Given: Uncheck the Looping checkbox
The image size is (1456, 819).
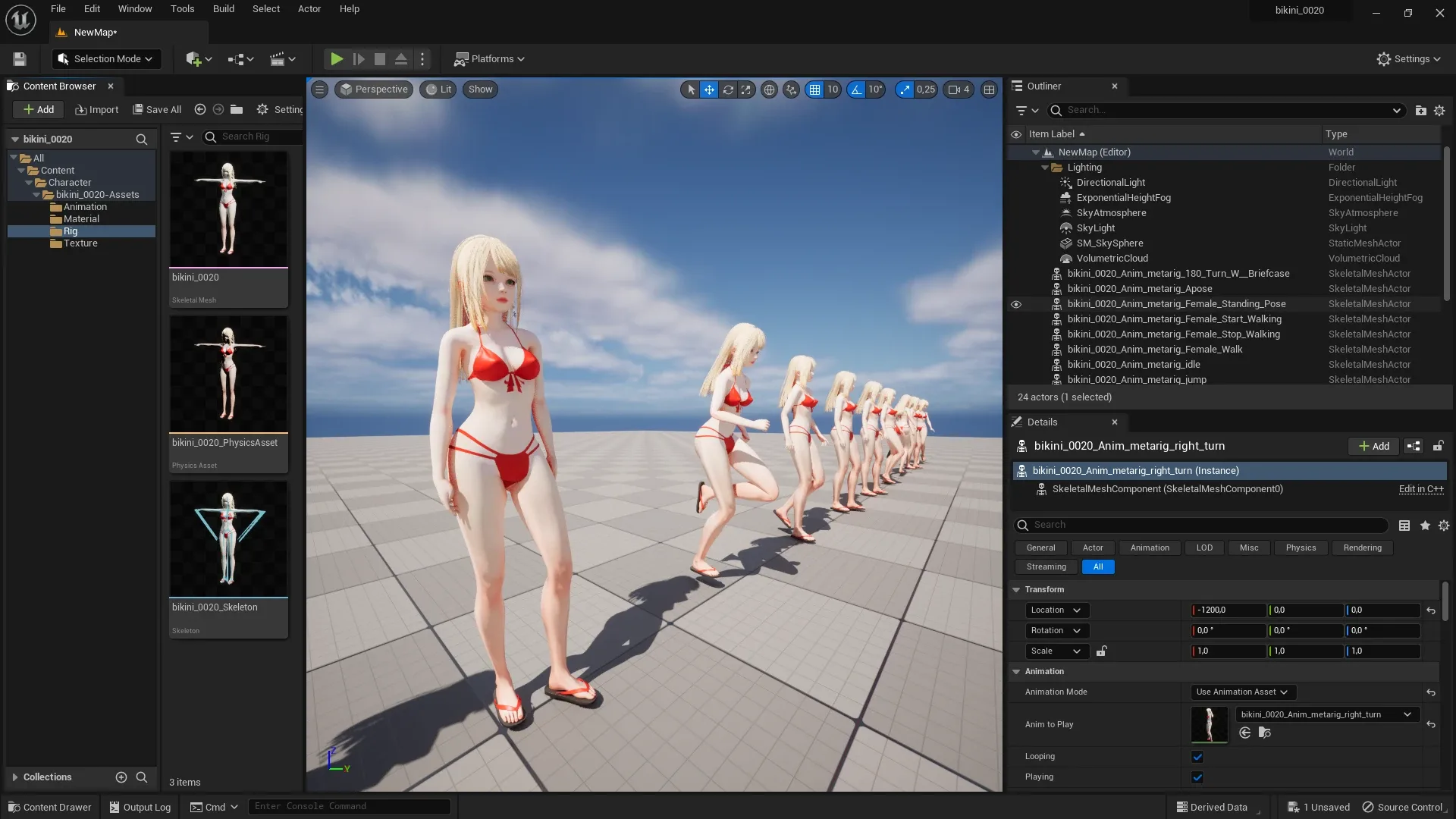Looking at the screenshot, I should [x=1197, y=756].
